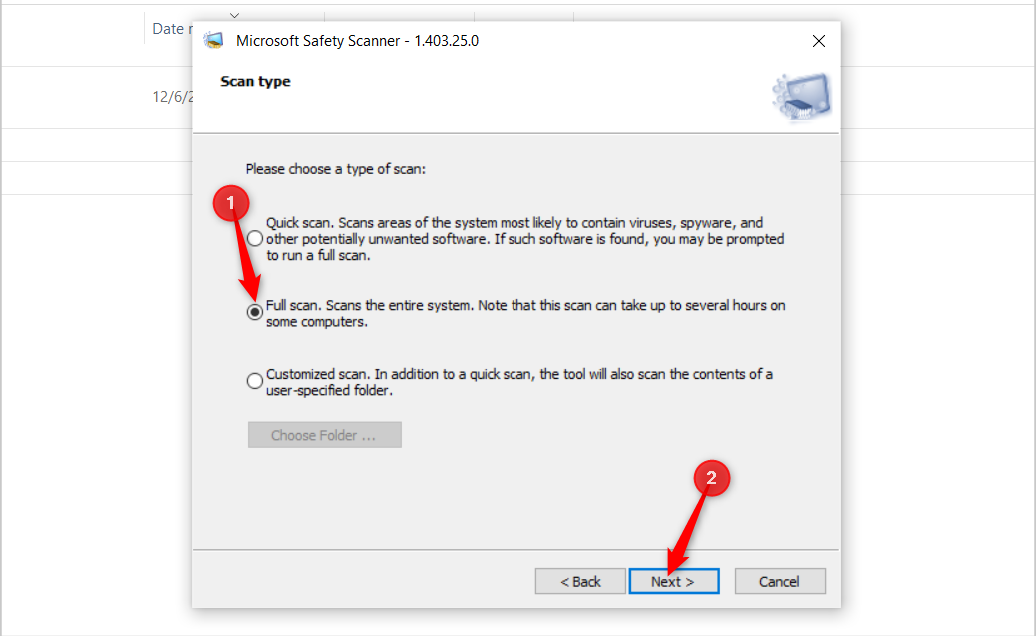Select the Full scan radio button
The height and width of the screenshot is (636, 1036).
point(255,311)
